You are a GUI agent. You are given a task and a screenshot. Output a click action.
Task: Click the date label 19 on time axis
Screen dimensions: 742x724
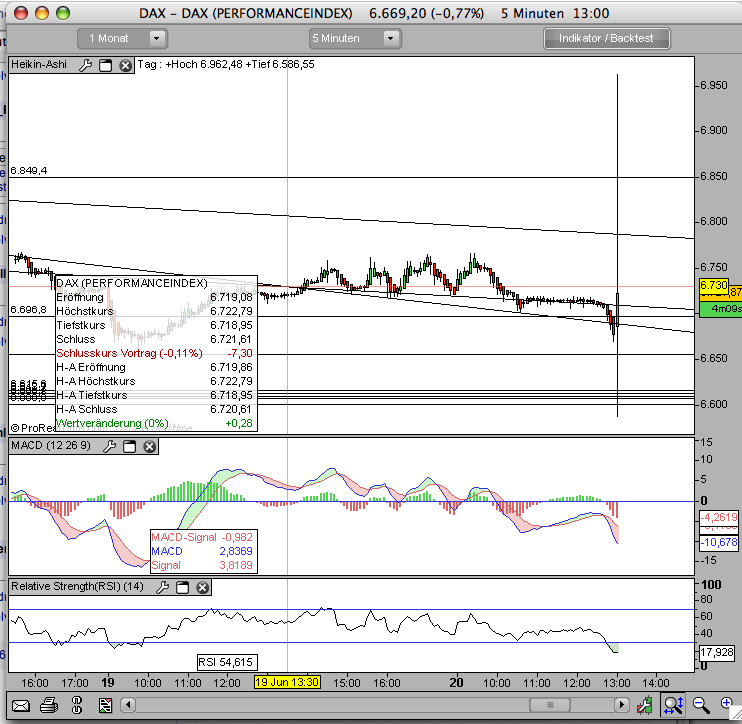click(x=108, y=682)
